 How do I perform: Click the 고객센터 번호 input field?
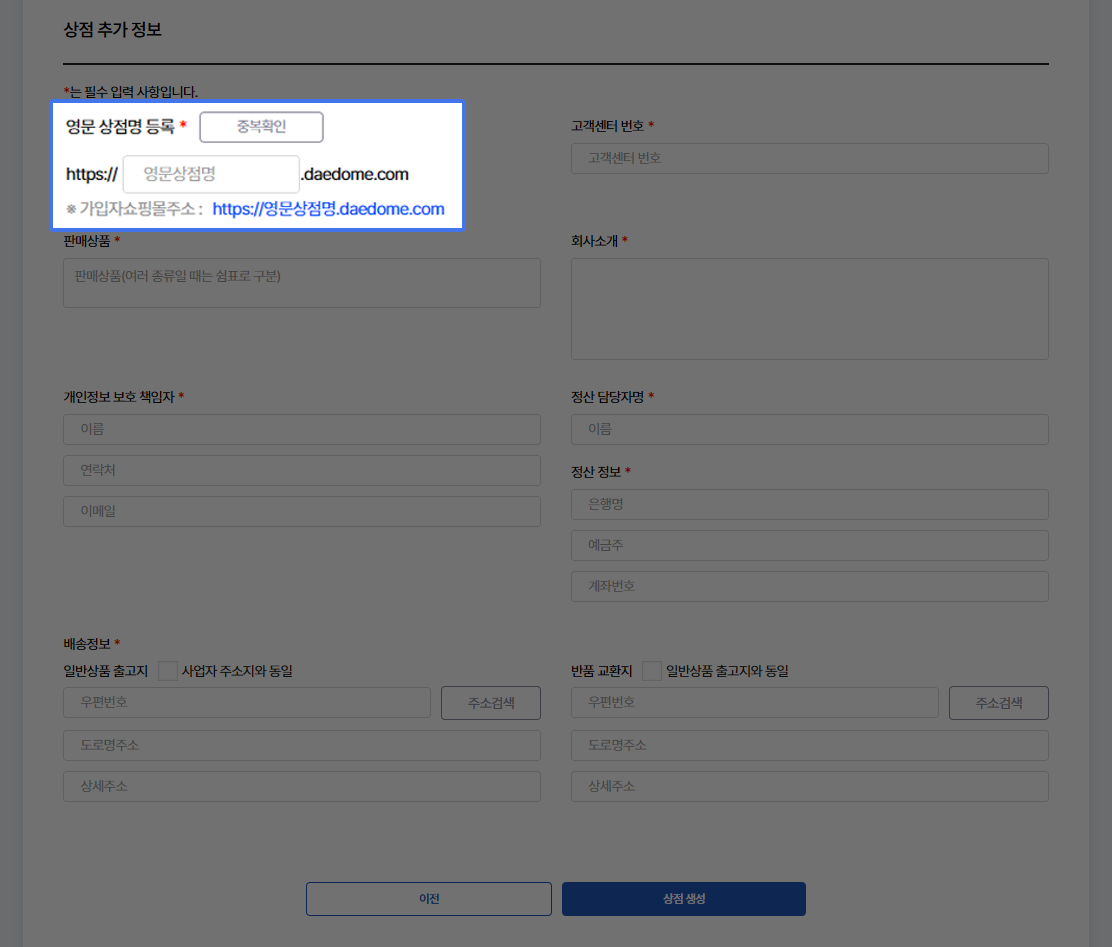coord(809,158)
